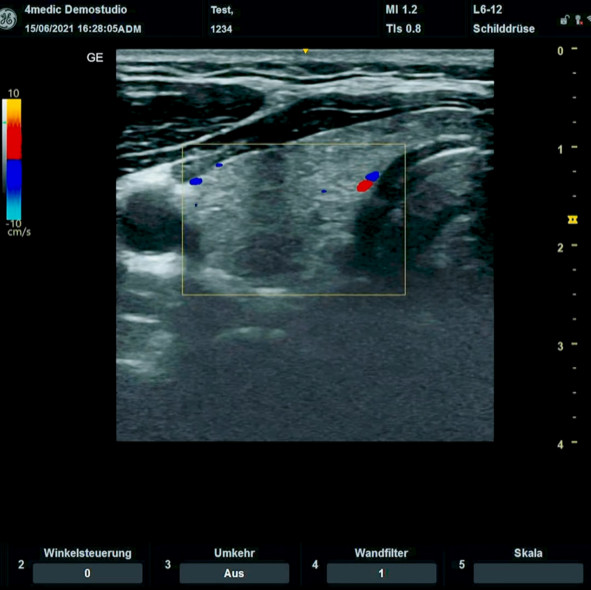Toggle the Umkehr field showing Aus
The height and width of the screenshot is (590, 591).
[234, 573]
